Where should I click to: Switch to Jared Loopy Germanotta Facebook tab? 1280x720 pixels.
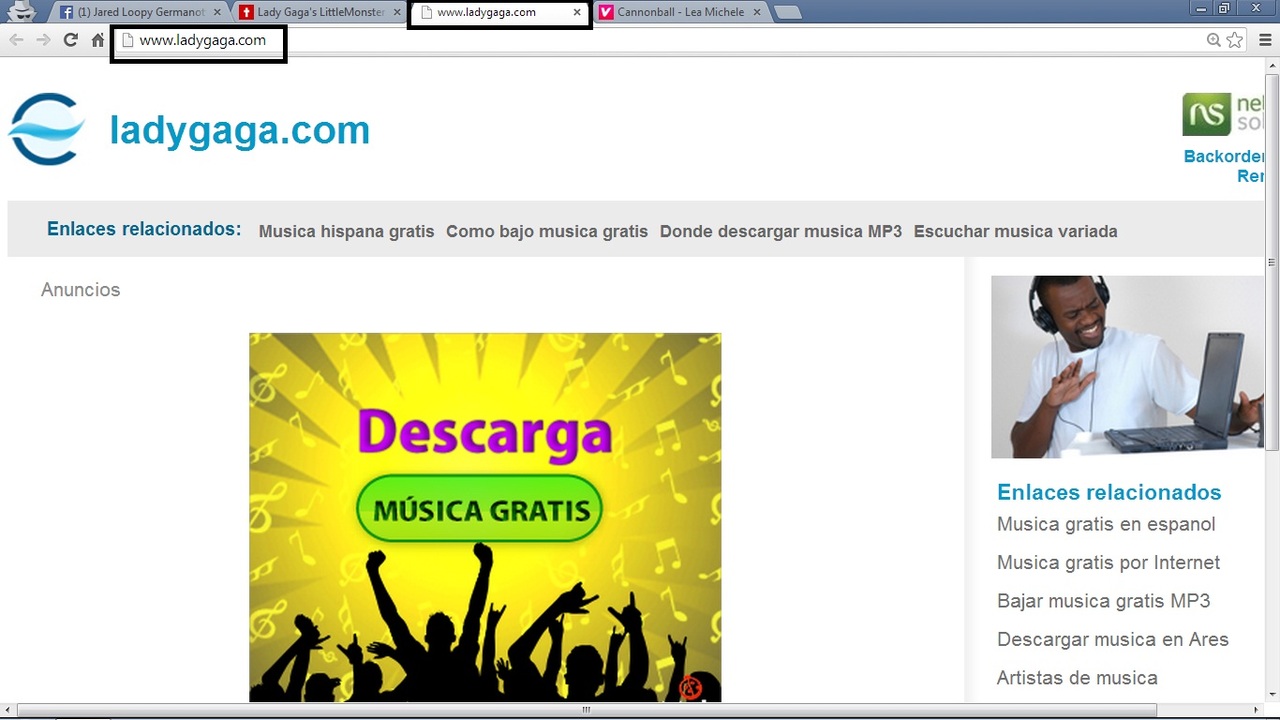click(x=139, y=12)
